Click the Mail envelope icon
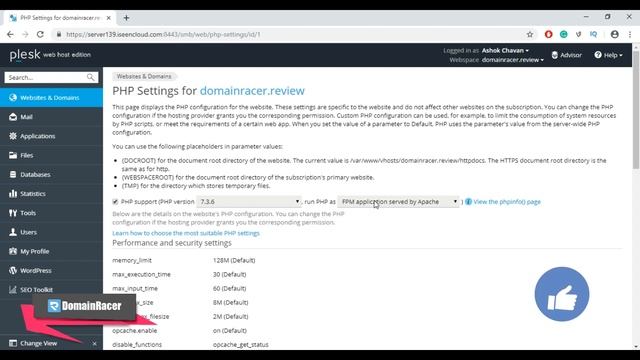 [x=13, y=117]
